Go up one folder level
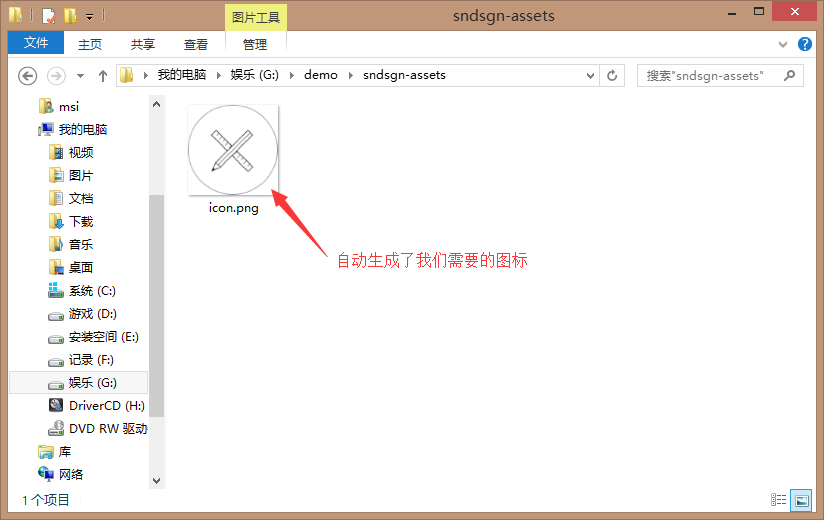This screenshot has height=520, width=824. 103,76
